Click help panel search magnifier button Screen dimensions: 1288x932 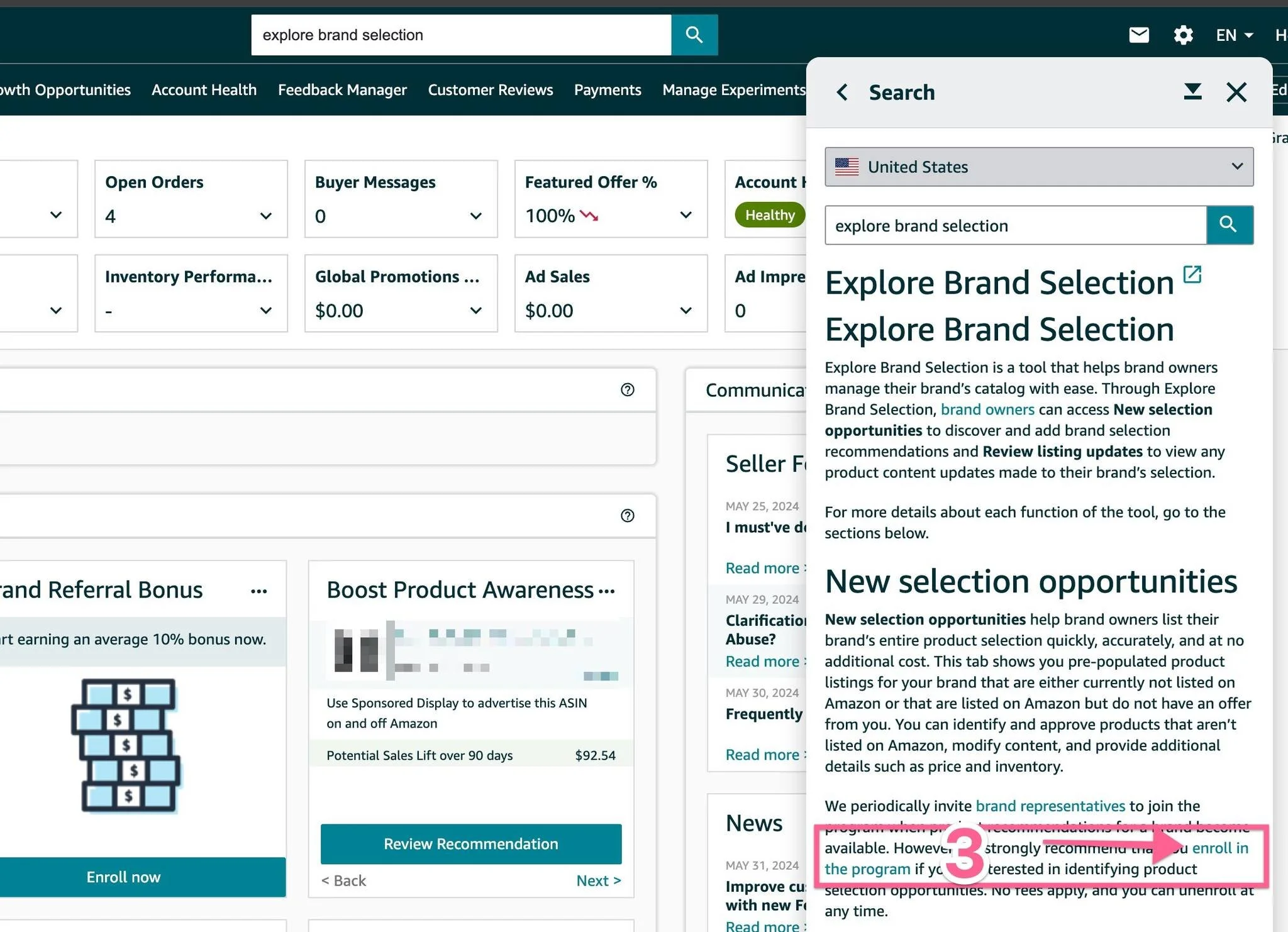click(x=1229, y=225)
